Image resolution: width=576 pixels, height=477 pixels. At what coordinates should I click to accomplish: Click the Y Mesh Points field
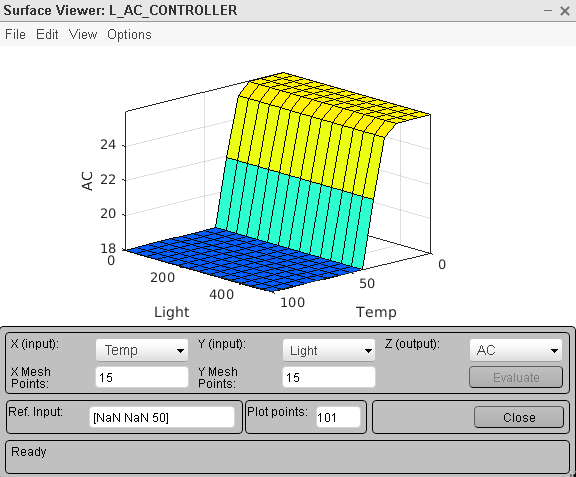point(329,377)
